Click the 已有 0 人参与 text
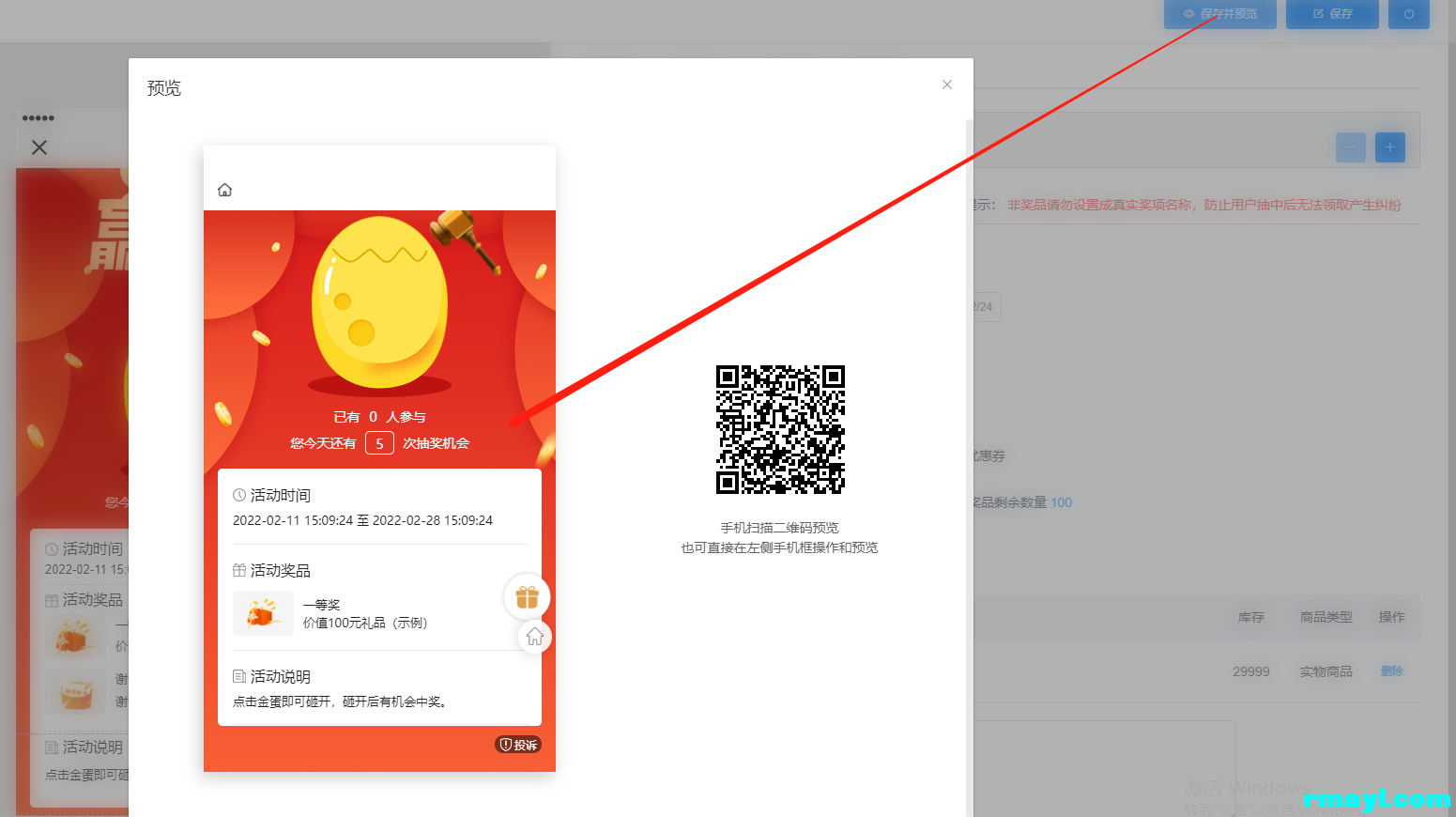The height and width of the screenshot is (817, 1456). [380, 417]
